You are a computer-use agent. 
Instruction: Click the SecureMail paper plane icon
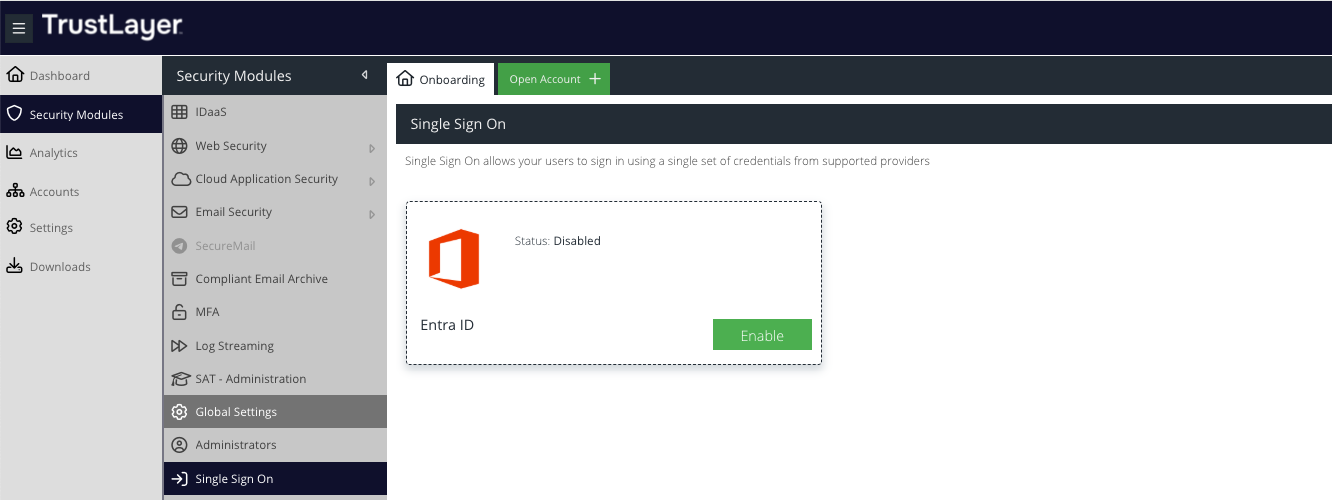pyautogui.click(x=180, y=245)
